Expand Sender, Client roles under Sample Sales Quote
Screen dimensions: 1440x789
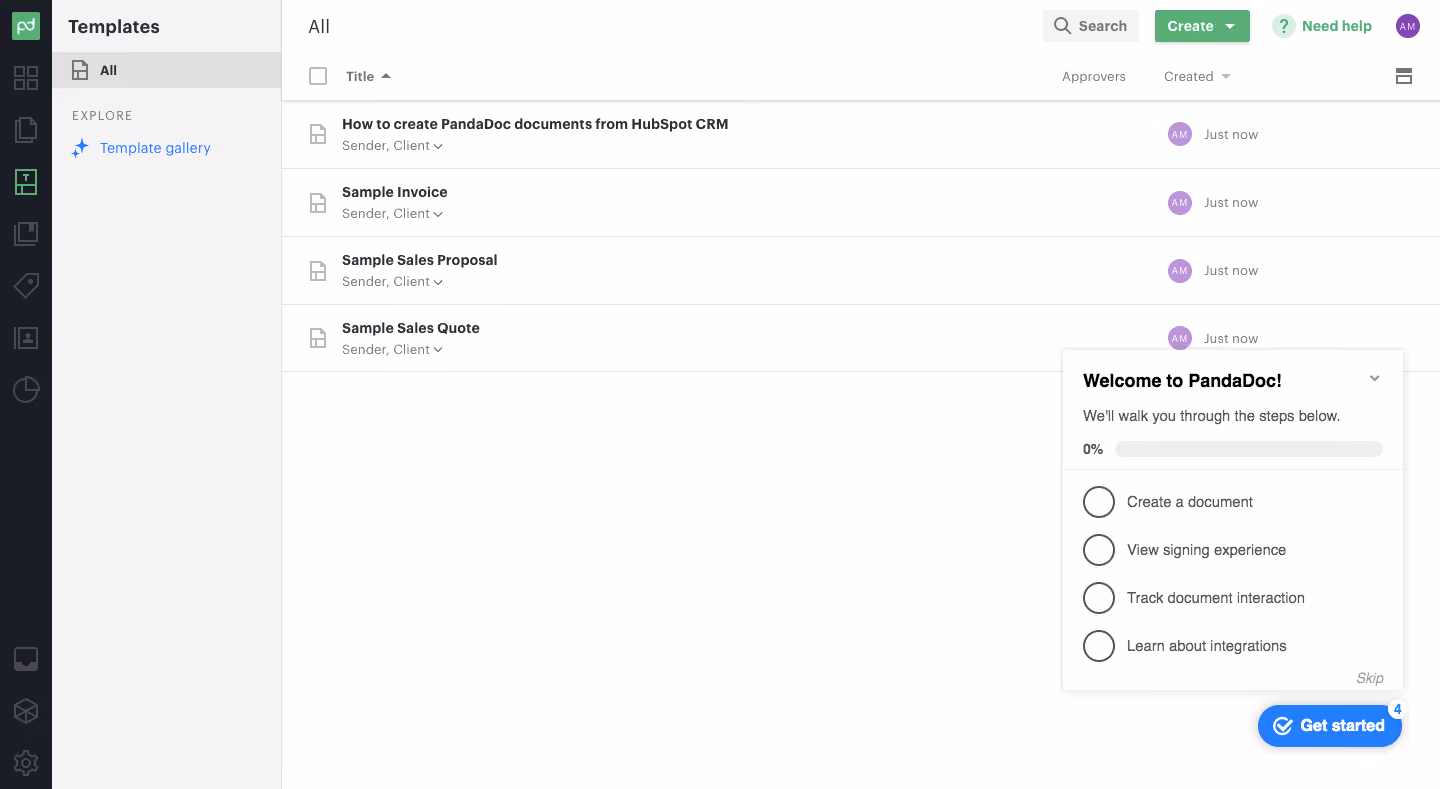[x=392, y=350]
